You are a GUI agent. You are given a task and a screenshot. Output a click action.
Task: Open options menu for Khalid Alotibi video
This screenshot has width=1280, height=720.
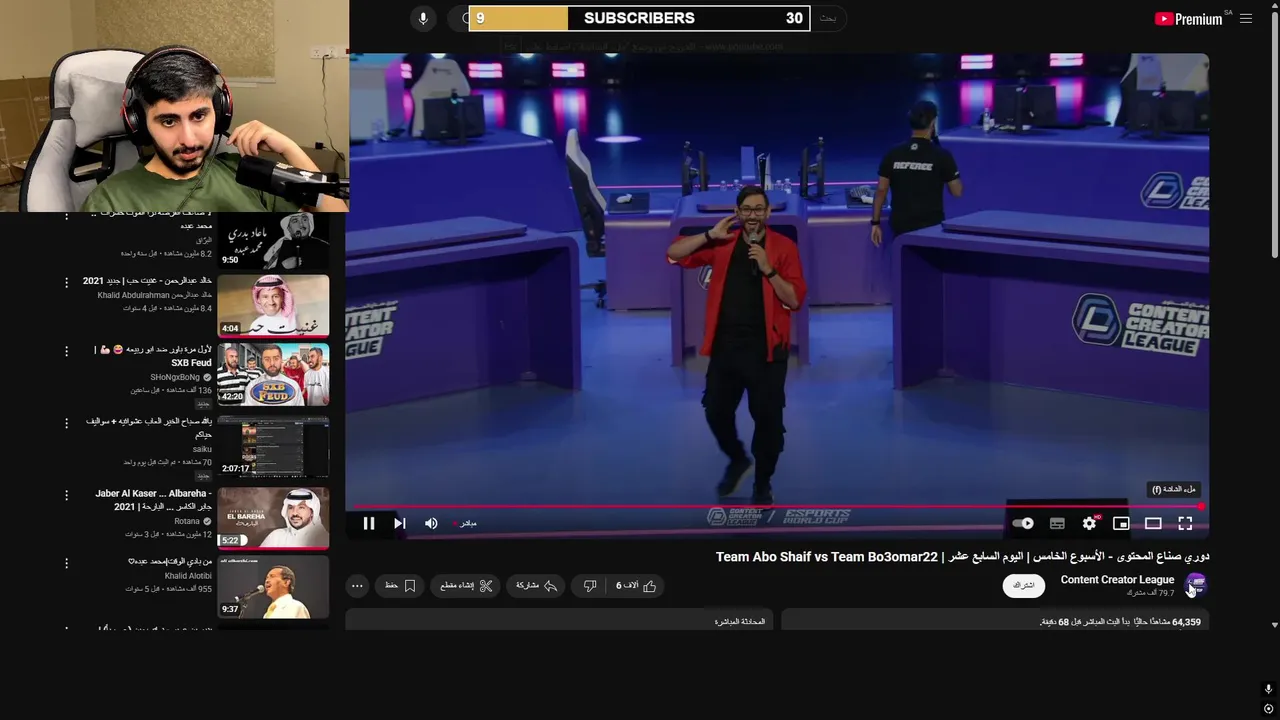click(67, 563)
